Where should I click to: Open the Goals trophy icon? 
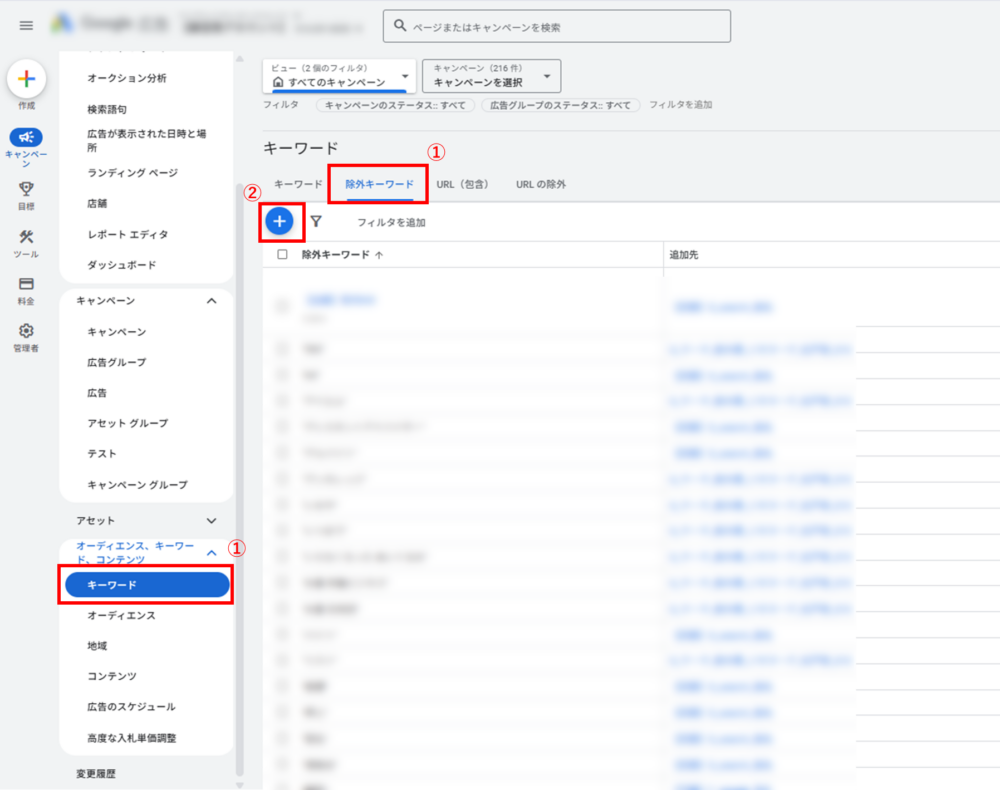pyautogui.click(x=26, y=188)
